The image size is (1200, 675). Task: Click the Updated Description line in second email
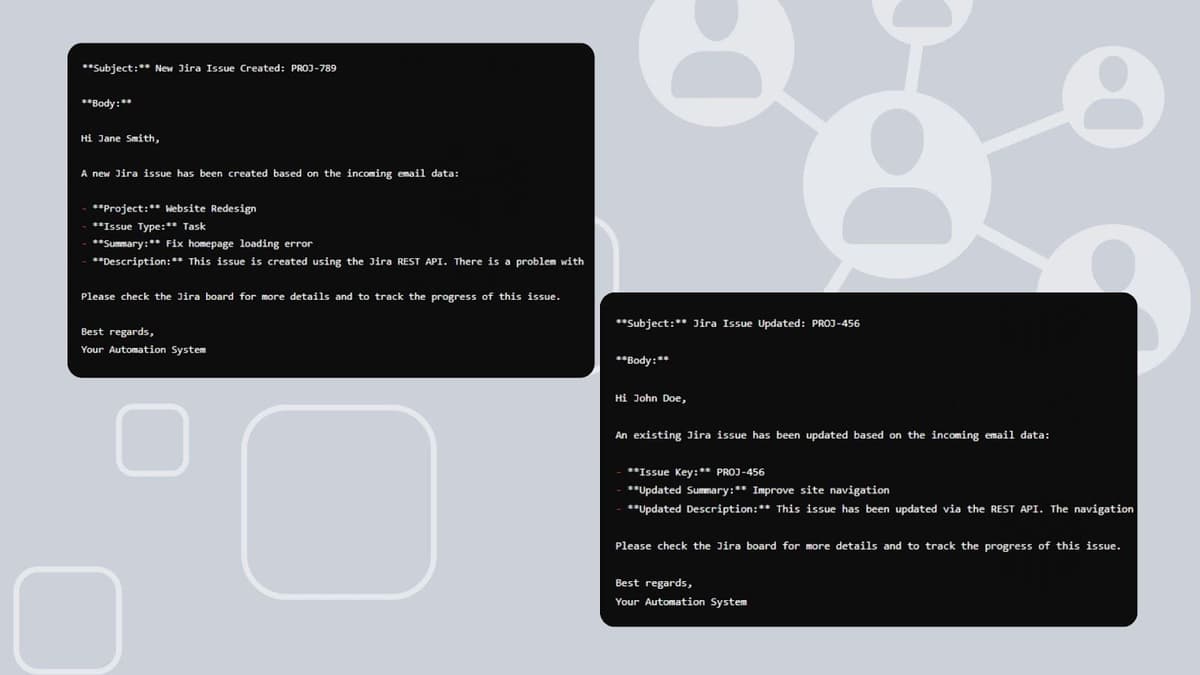[x=880, y=509]
